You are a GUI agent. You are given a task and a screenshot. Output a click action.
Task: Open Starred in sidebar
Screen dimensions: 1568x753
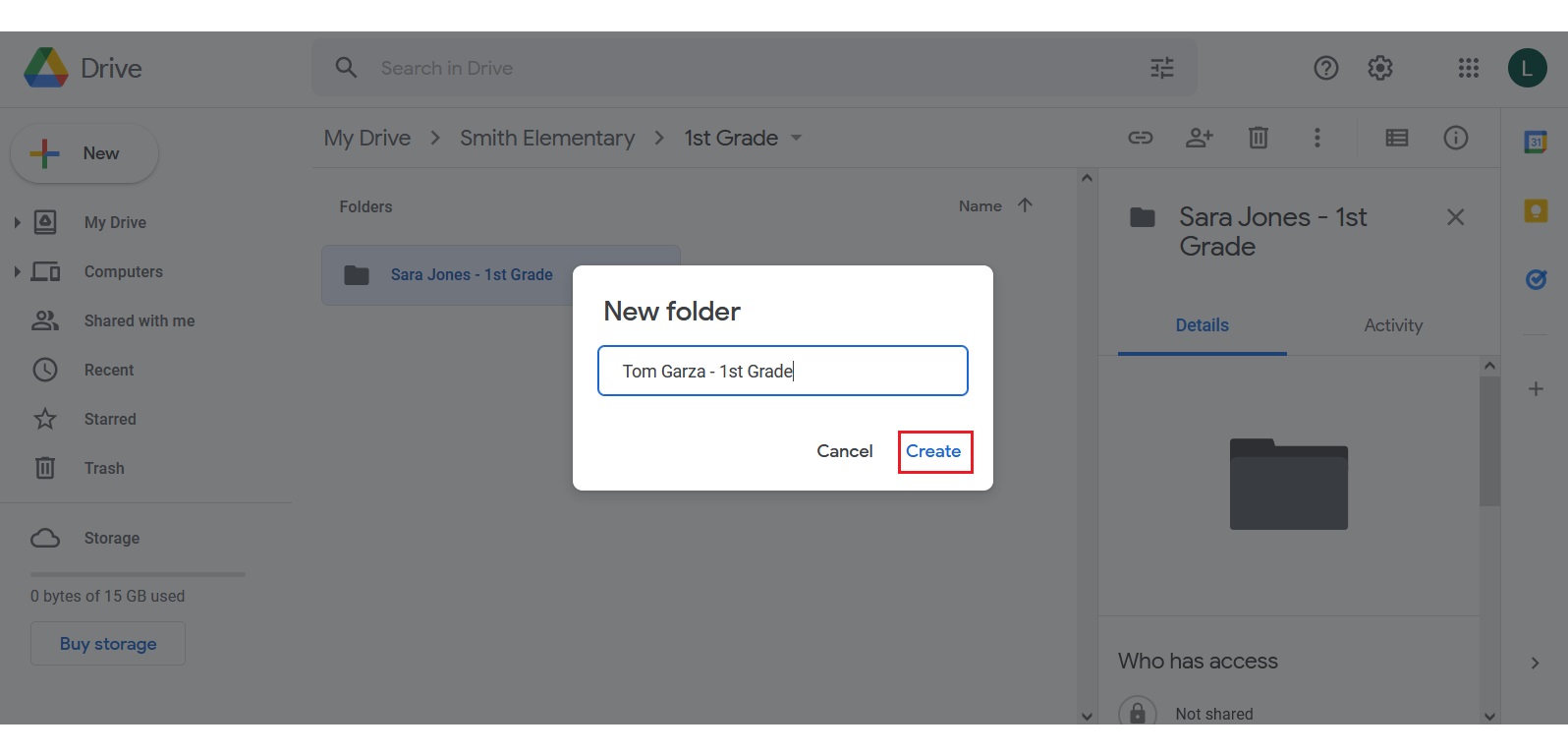coord(110,419)
